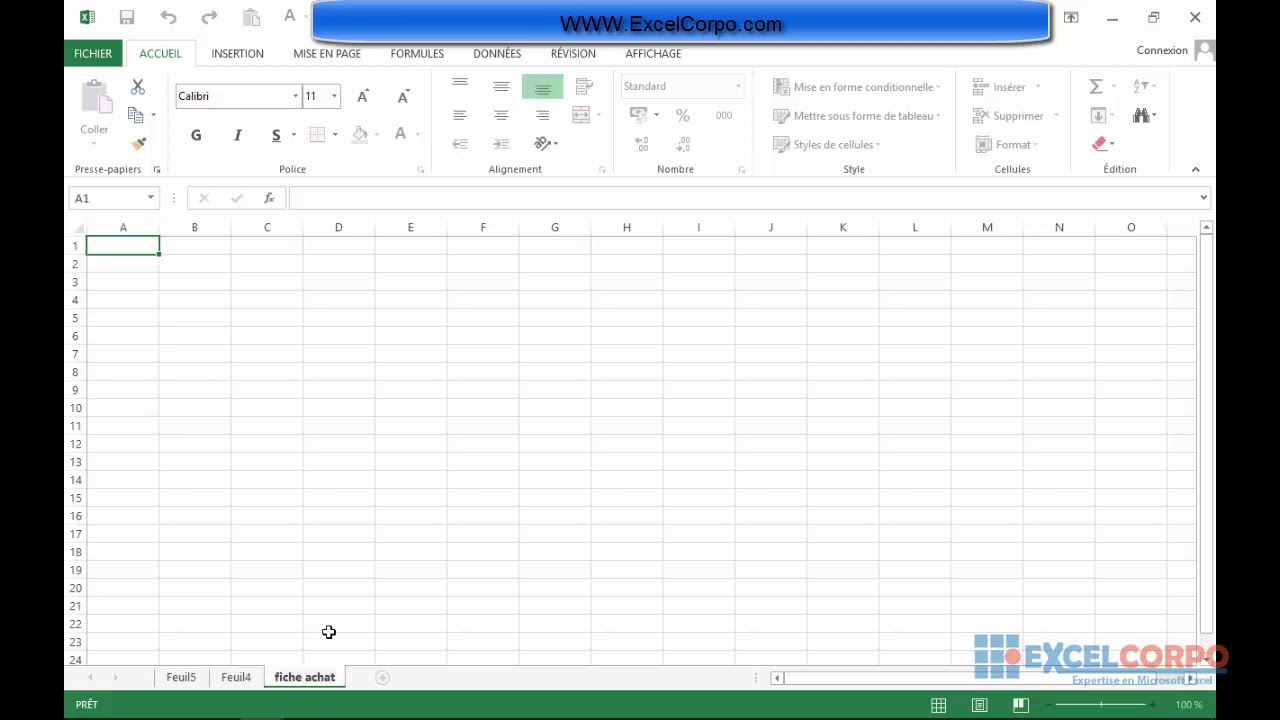Center text horizontally

[501, 115]
